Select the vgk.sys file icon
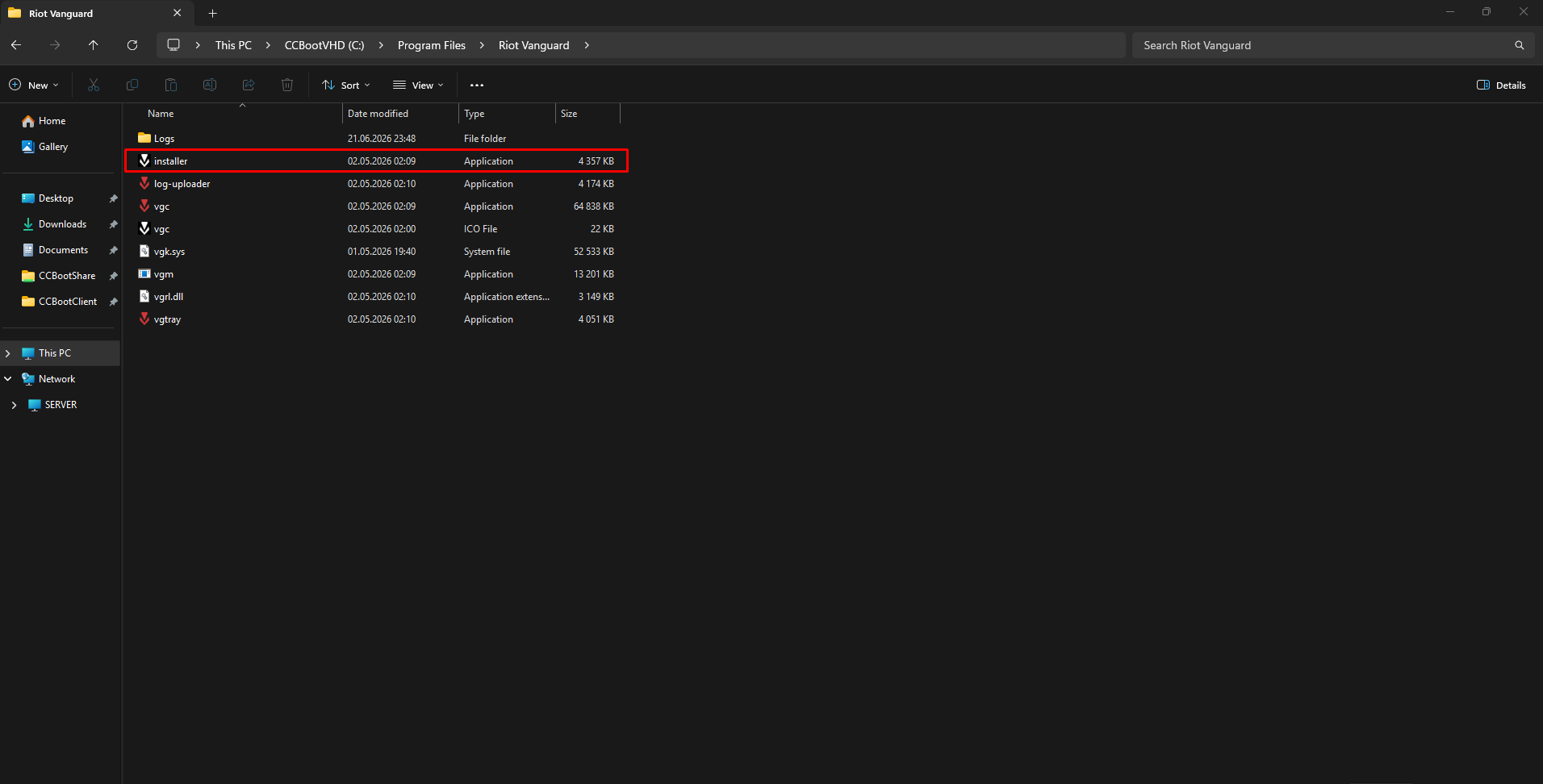Image resolution: width=1543 pixels, height=784 pixels. [x=144, y=251]
